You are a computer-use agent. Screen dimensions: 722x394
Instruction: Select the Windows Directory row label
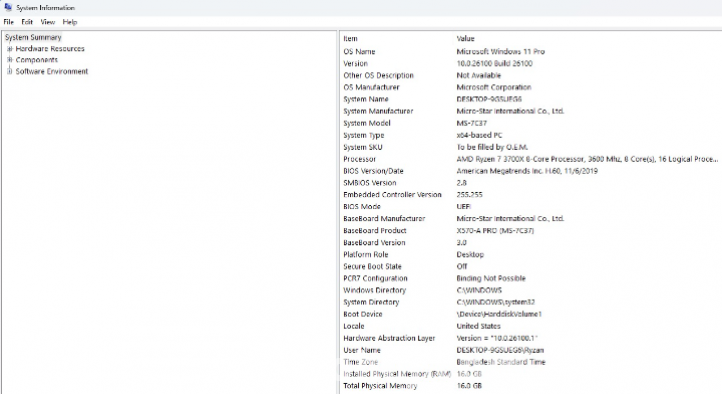point(374,291)
